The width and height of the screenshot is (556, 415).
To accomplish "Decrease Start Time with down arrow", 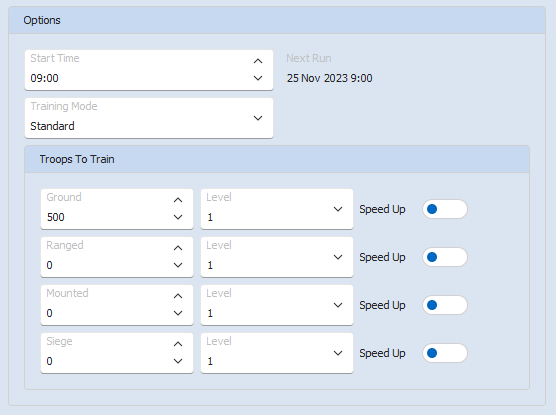I will click(x=258, y=78).
